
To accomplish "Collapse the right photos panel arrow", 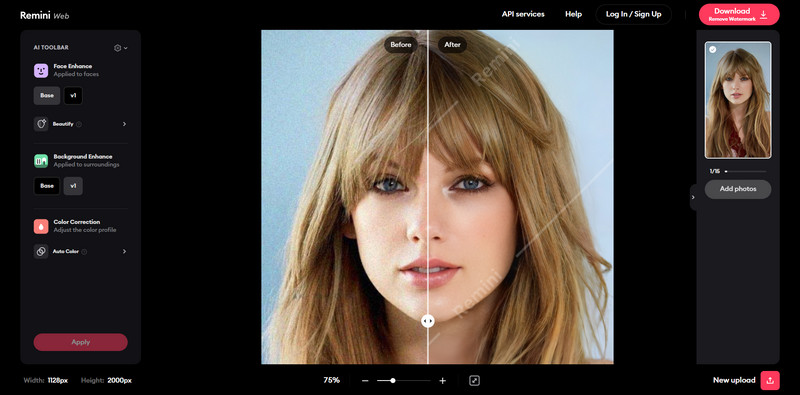I will [x=693, y=198].
